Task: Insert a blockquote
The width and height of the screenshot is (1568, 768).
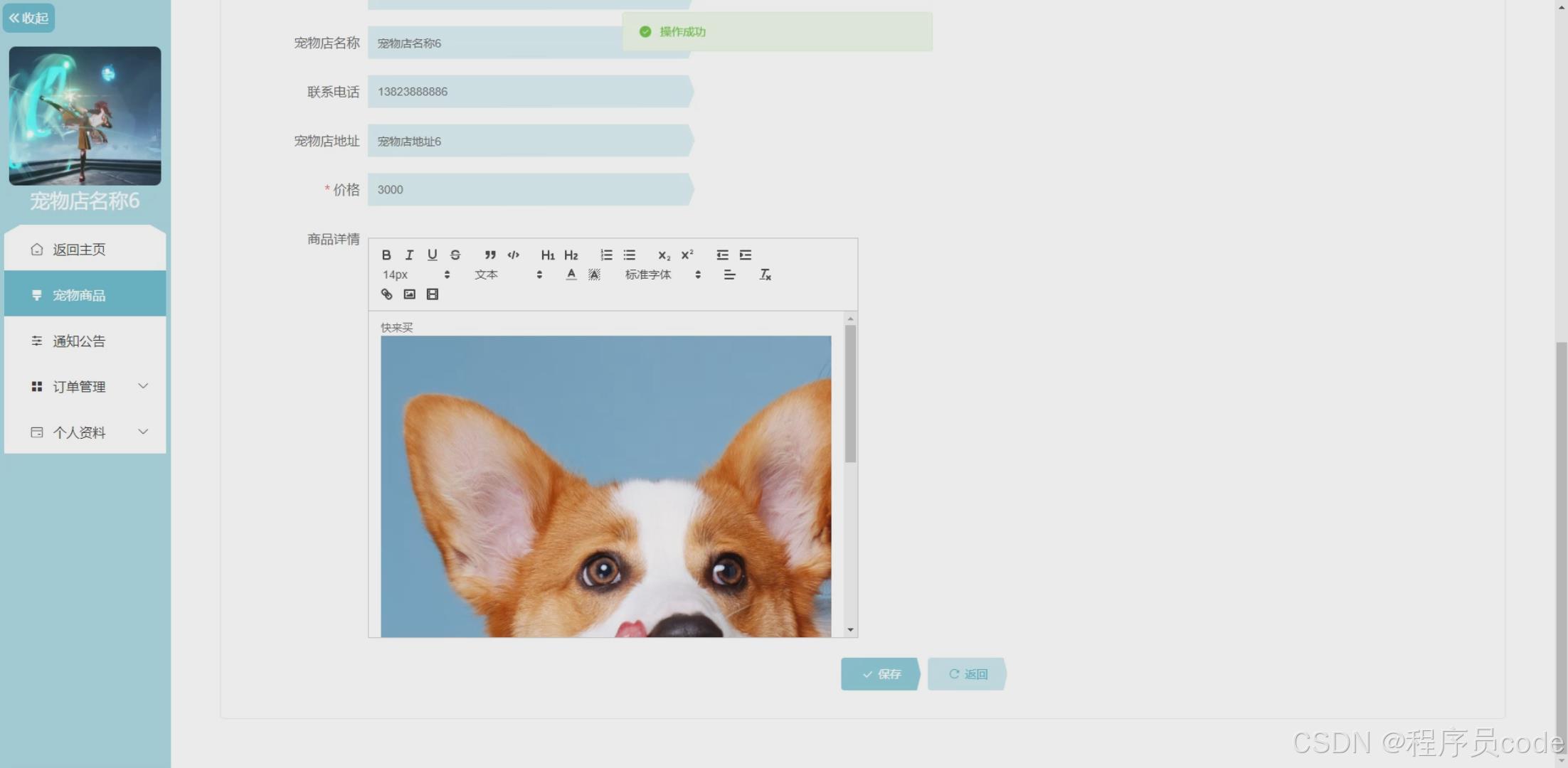Action: point(490,255)
